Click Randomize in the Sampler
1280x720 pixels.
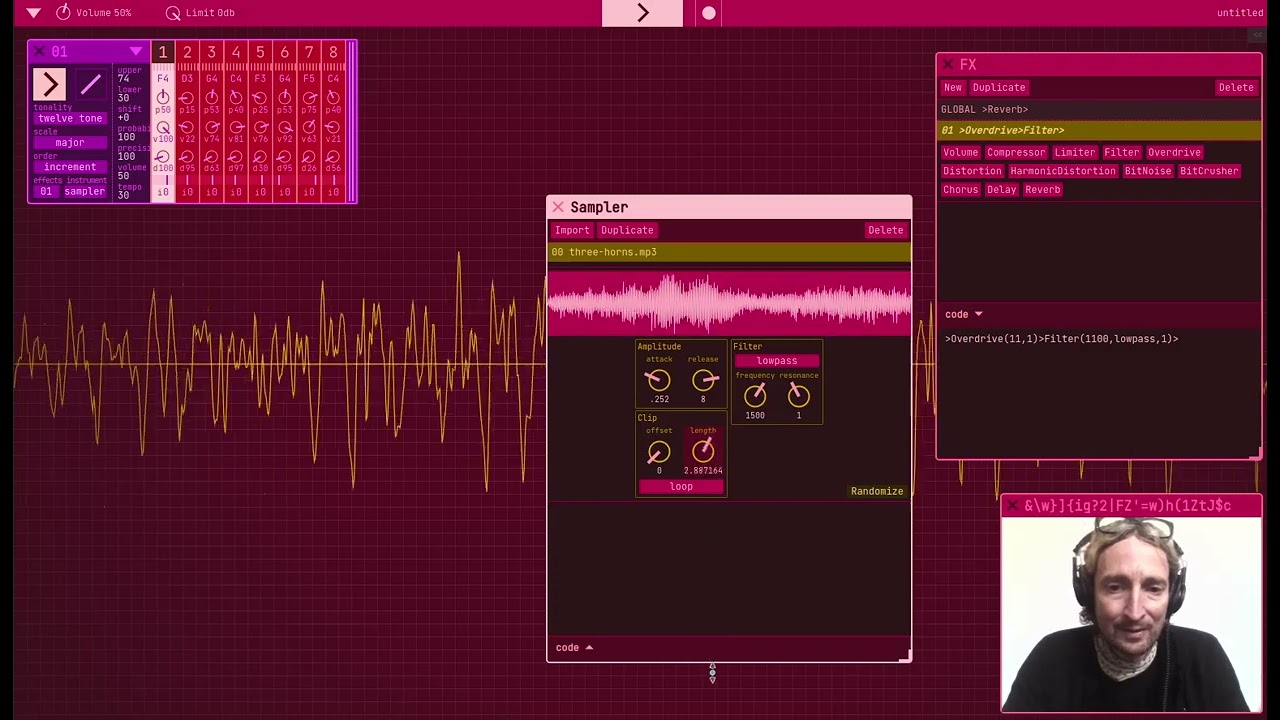(x=877, y=491)
